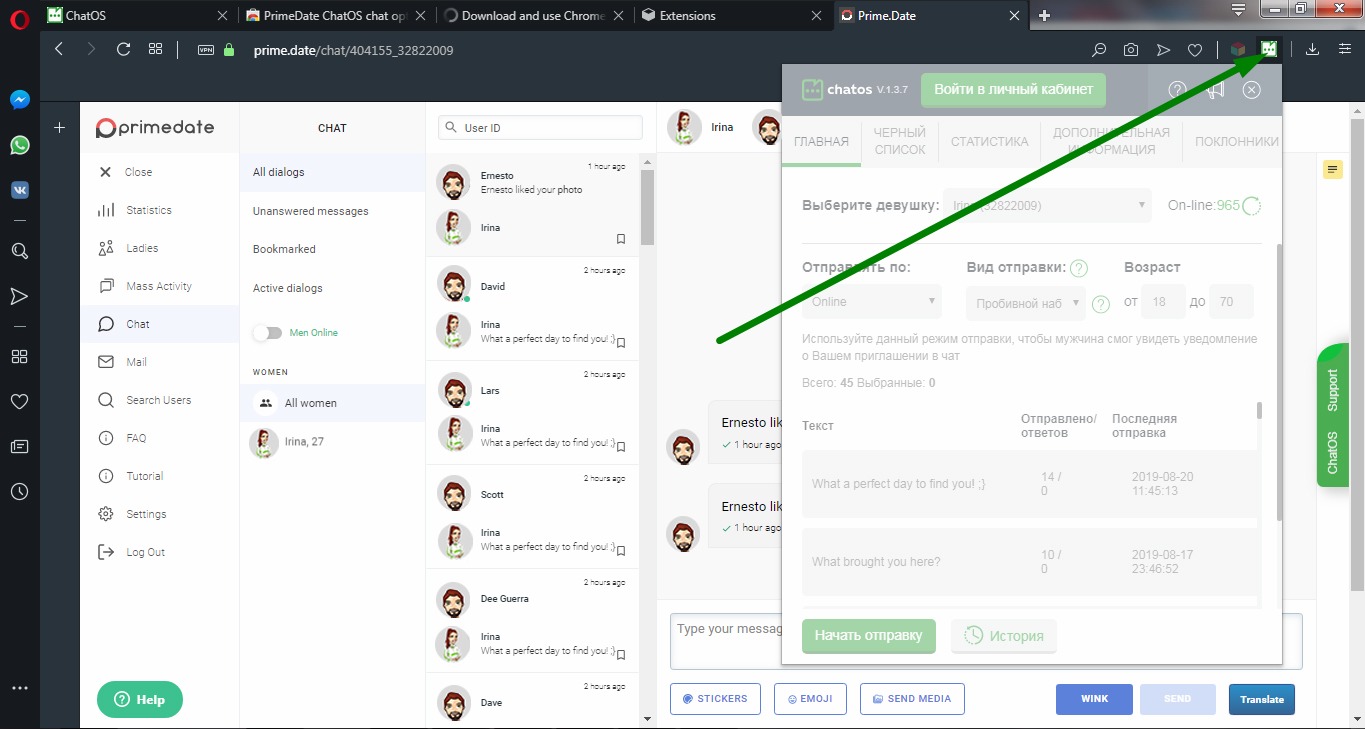The image size is (1365, 729).
Task: Open Ladies in the Primedate menu
Action: [x=142, y=248]
